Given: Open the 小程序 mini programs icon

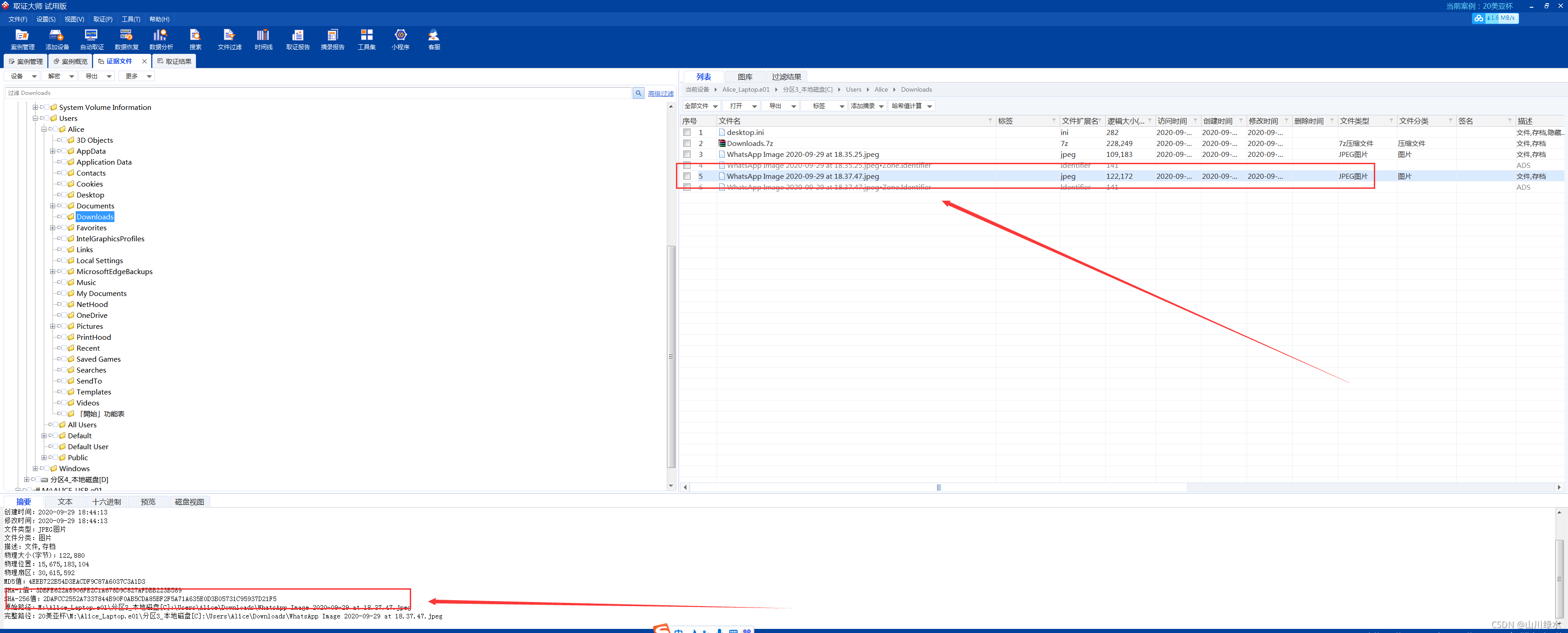Looking at the screenshot, I should tap(401, 40).
